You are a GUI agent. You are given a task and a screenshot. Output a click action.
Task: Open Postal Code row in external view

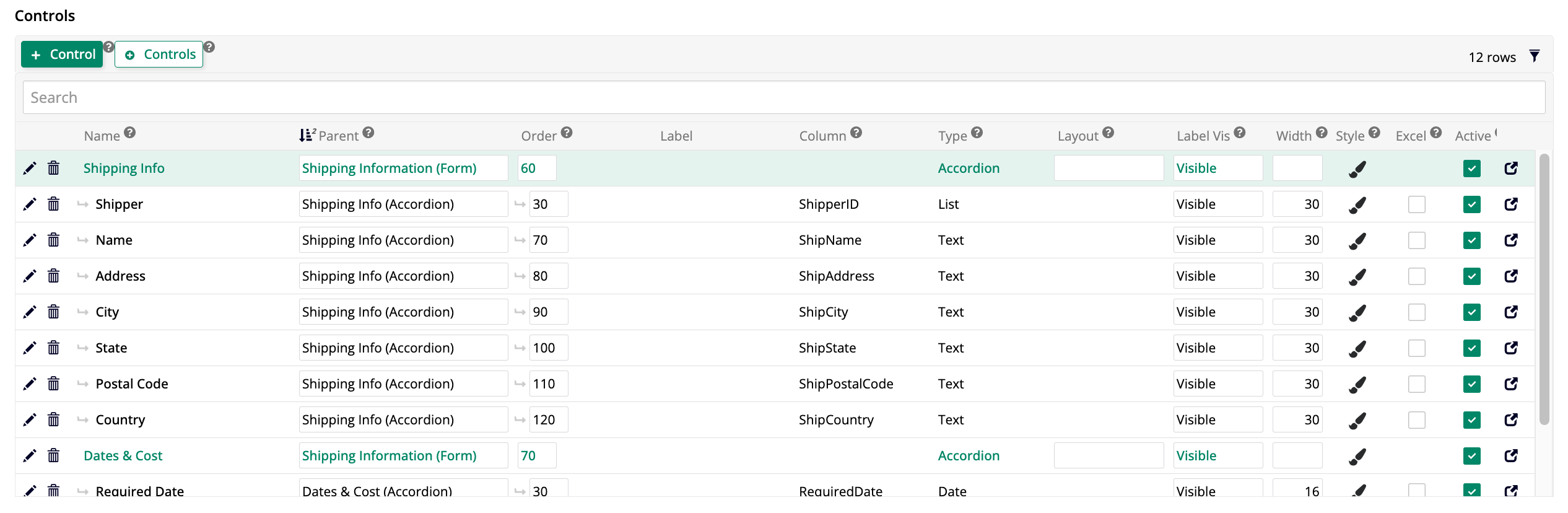1510,384
